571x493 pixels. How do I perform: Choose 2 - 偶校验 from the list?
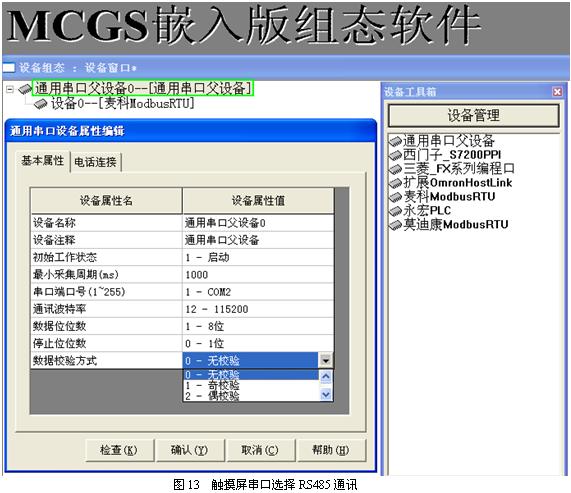(x=251, y=396)
